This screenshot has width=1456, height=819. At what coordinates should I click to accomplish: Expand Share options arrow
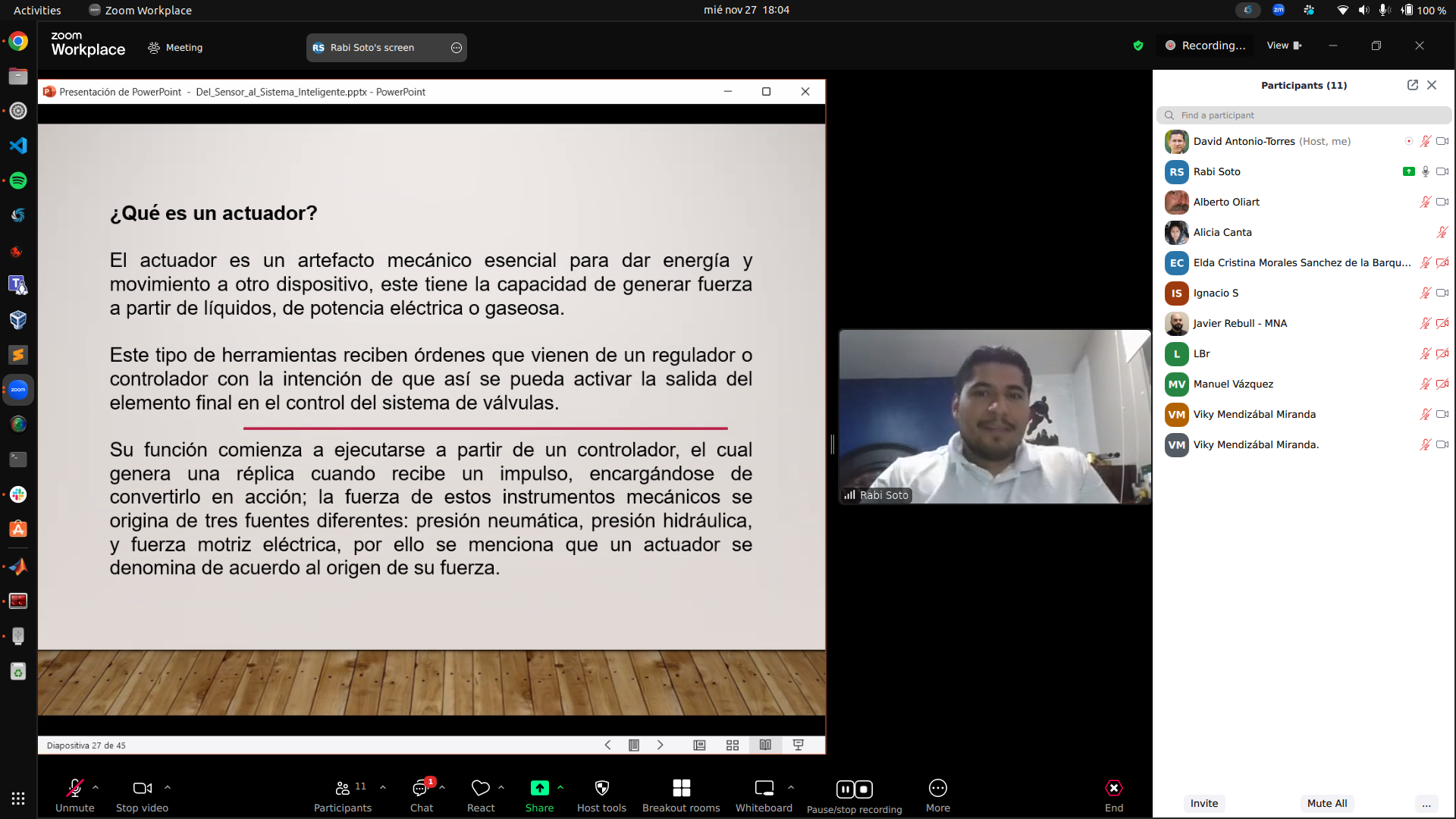[560, 787]
